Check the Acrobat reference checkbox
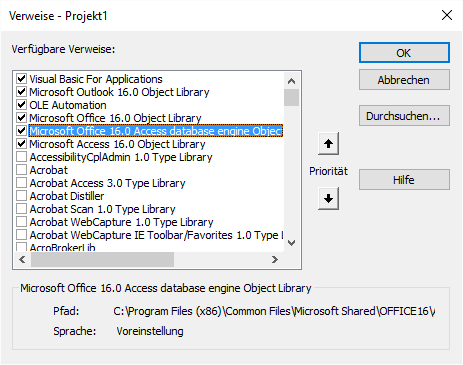Image resolution: width=463 pixels, height=365 pixels. (22, 170)
